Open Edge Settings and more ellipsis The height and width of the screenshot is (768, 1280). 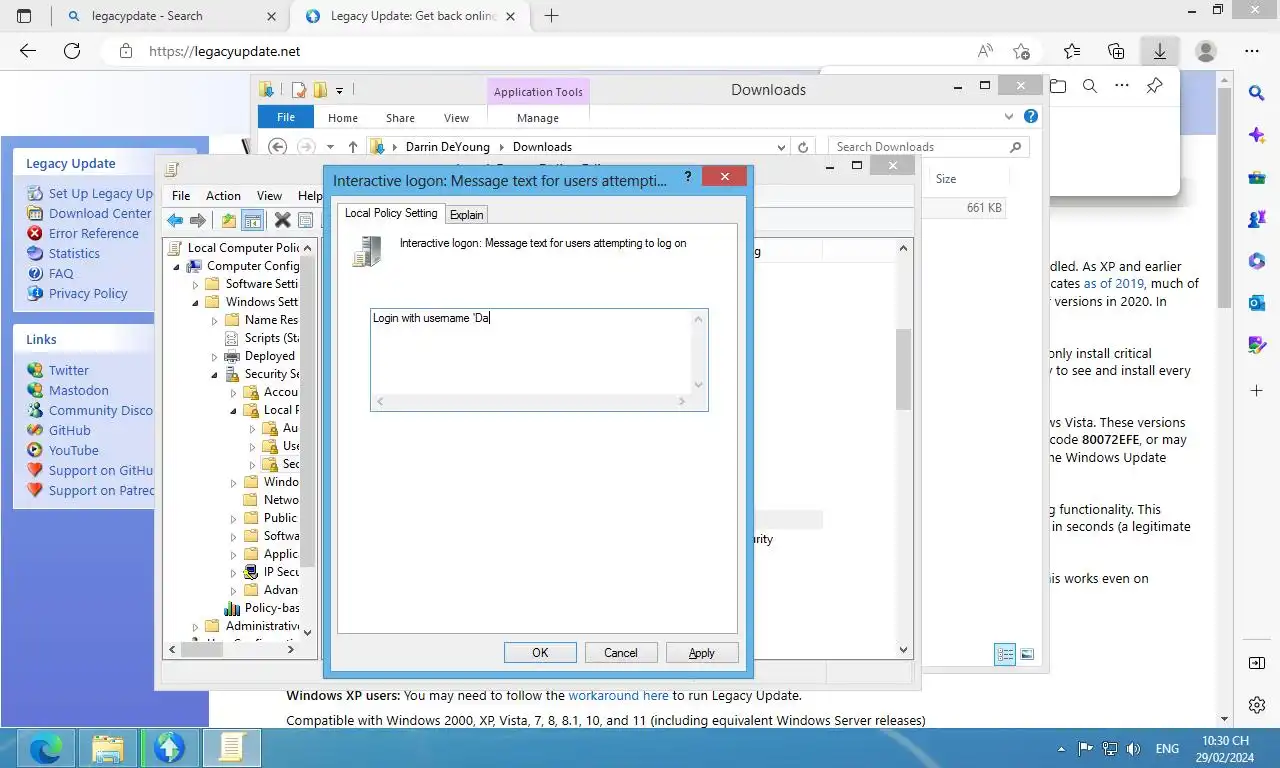[1252, 51]
